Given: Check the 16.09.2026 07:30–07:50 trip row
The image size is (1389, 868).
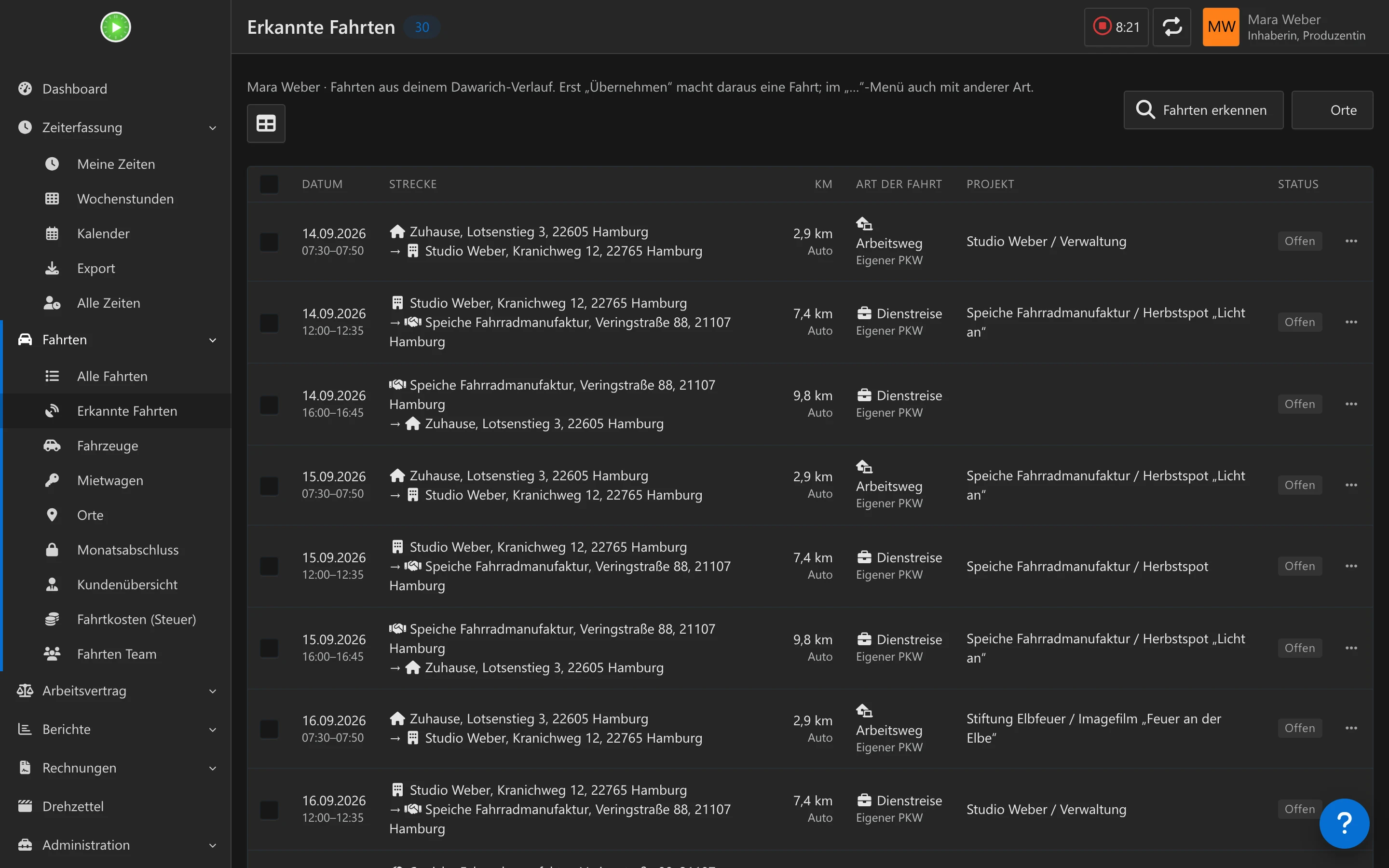Looking at the screenshot, I should [x=269, y=729].
